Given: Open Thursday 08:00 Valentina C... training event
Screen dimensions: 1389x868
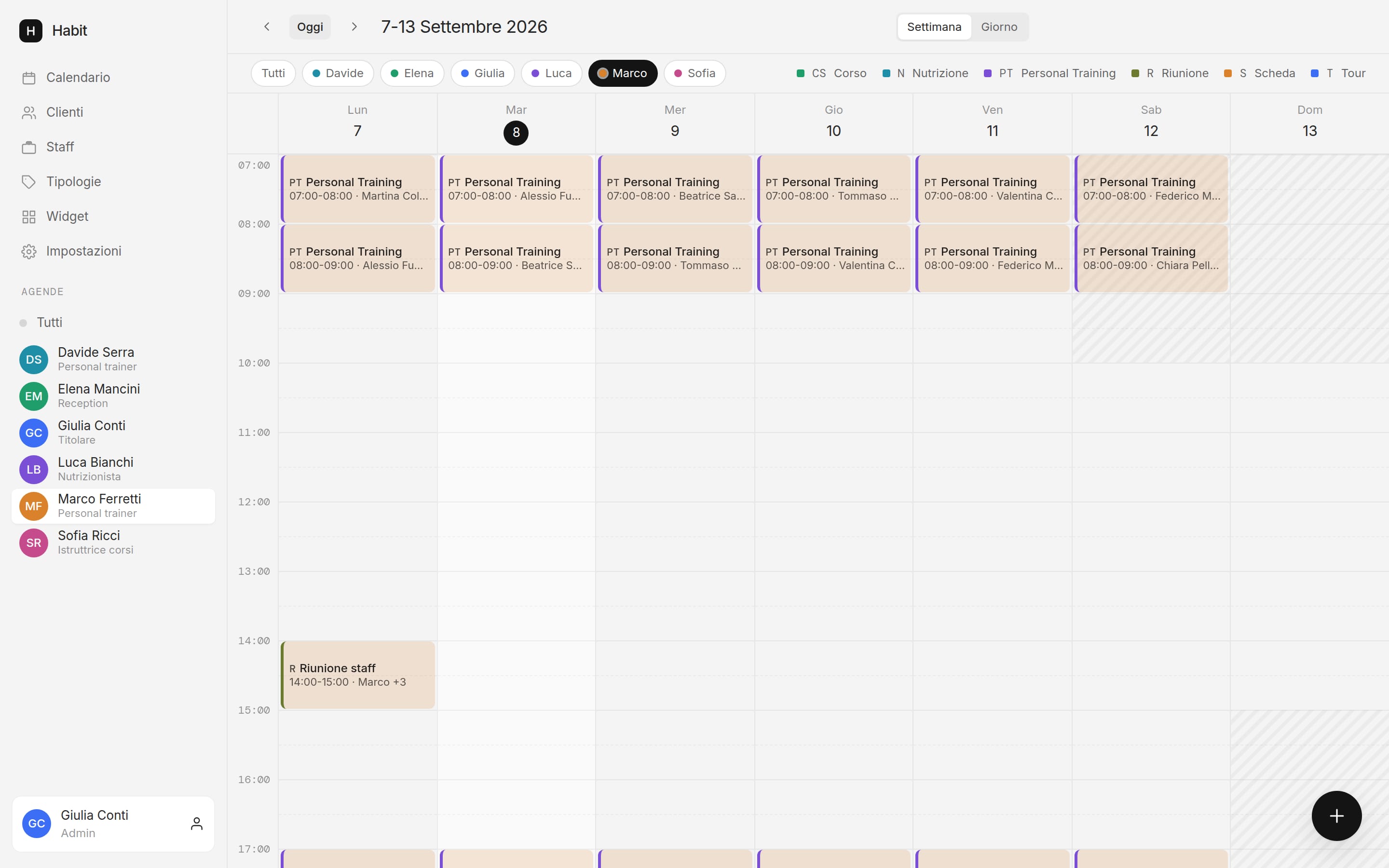Looking at the screenshot, I should coord(834,258).
